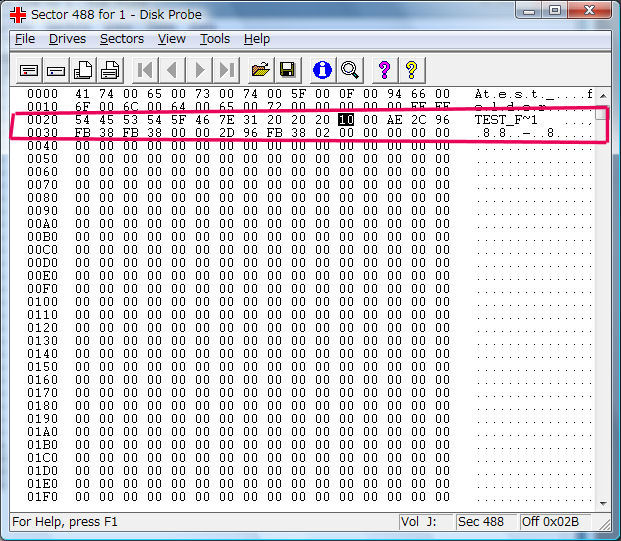This screenshot has width=621, height=541.
Task: Go to first sector button
Action: [145, 70]
